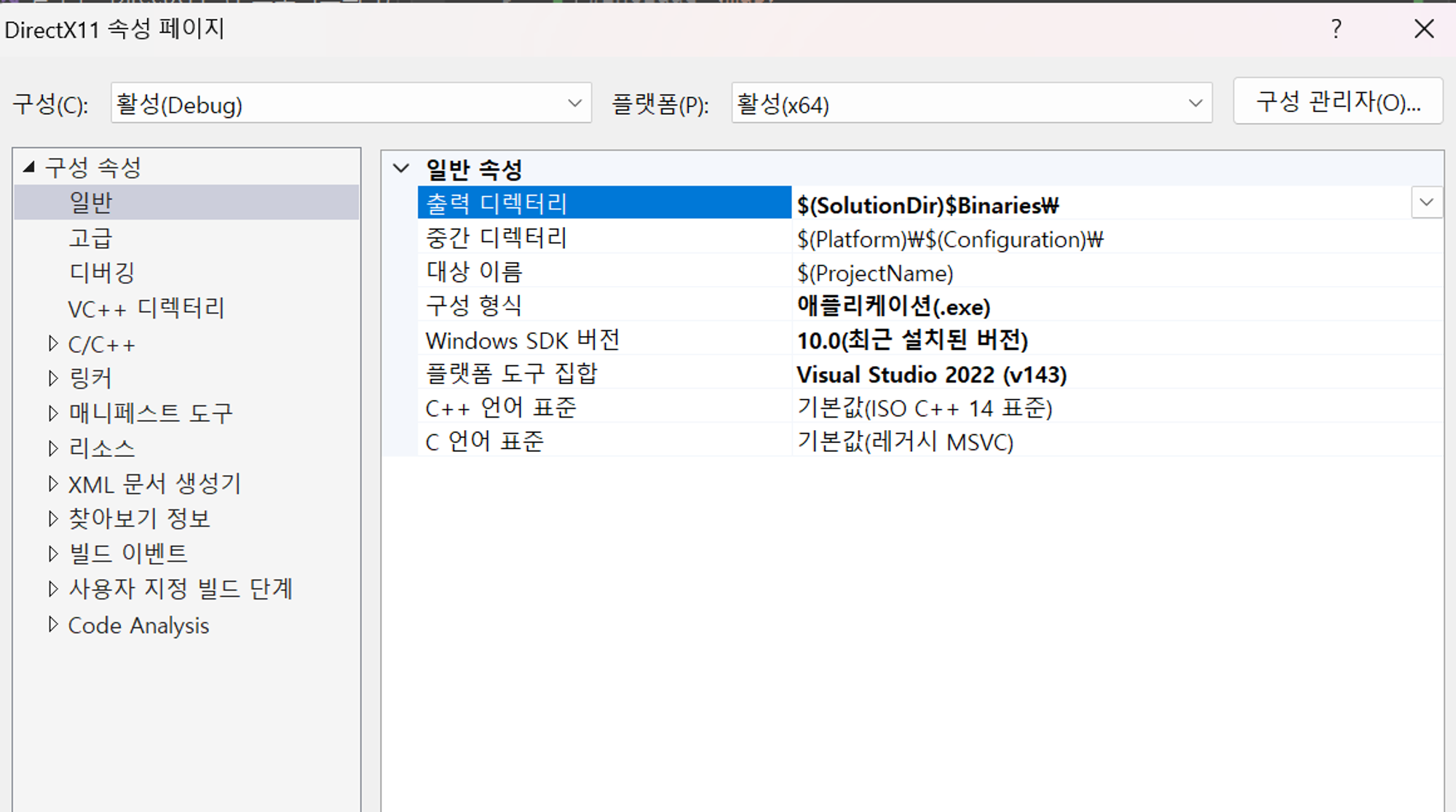The image size is (1456, 812).
Task: Click the help question mark icon
Action: tap(1336, 29)
